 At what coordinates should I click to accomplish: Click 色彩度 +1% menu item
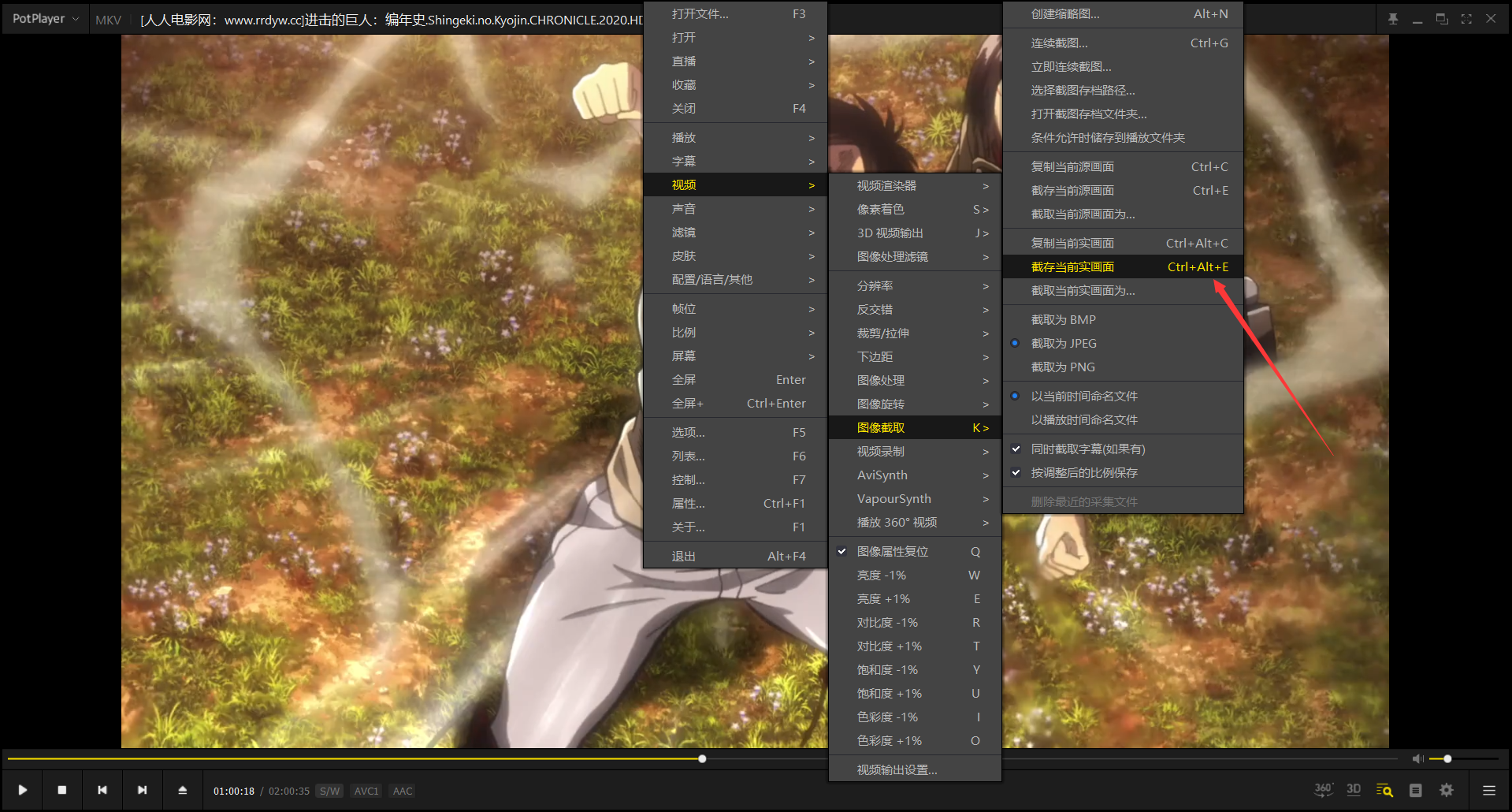click(915, 740)
